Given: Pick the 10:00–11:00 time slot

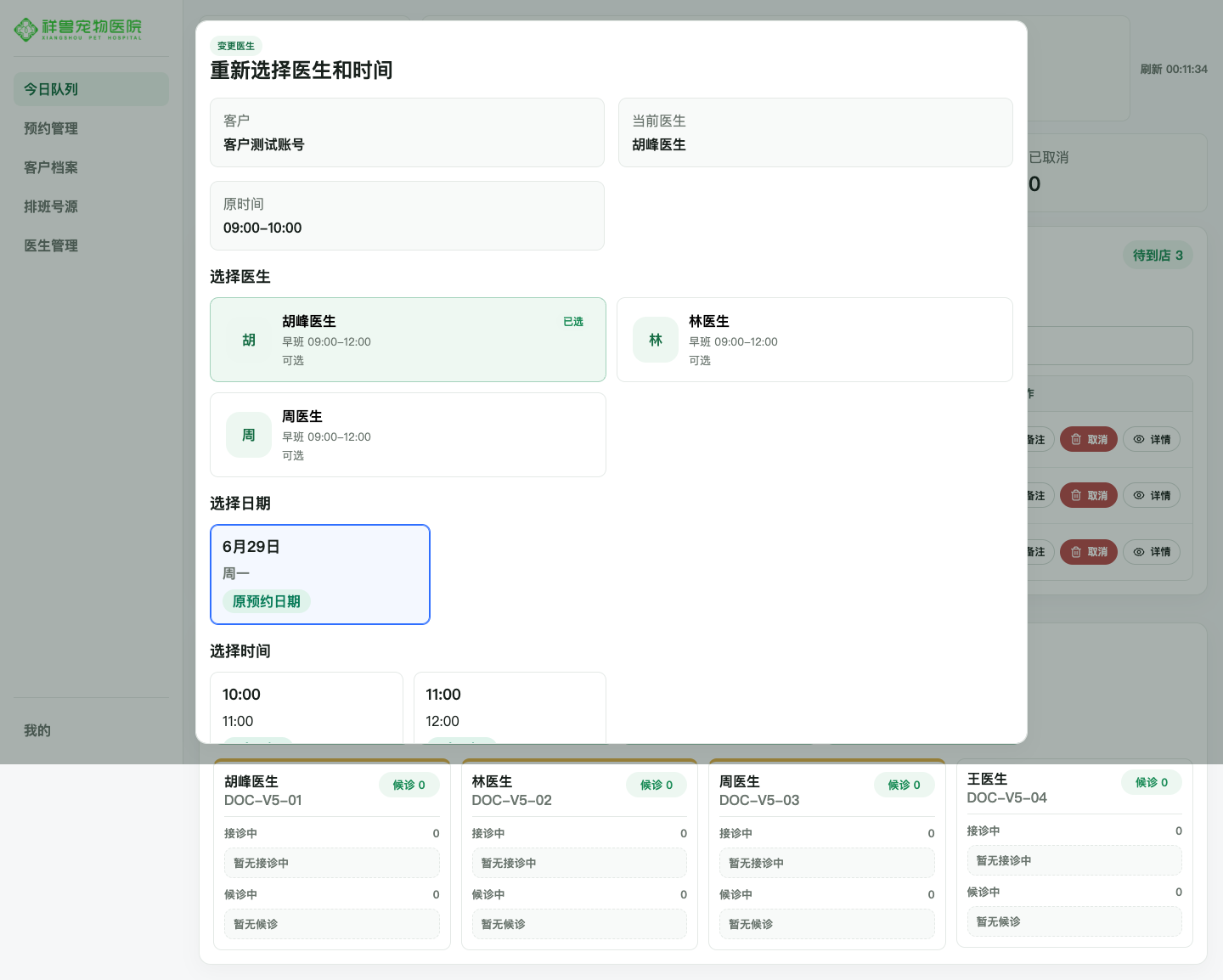Looking at the screenshot, I should [307, 707].
